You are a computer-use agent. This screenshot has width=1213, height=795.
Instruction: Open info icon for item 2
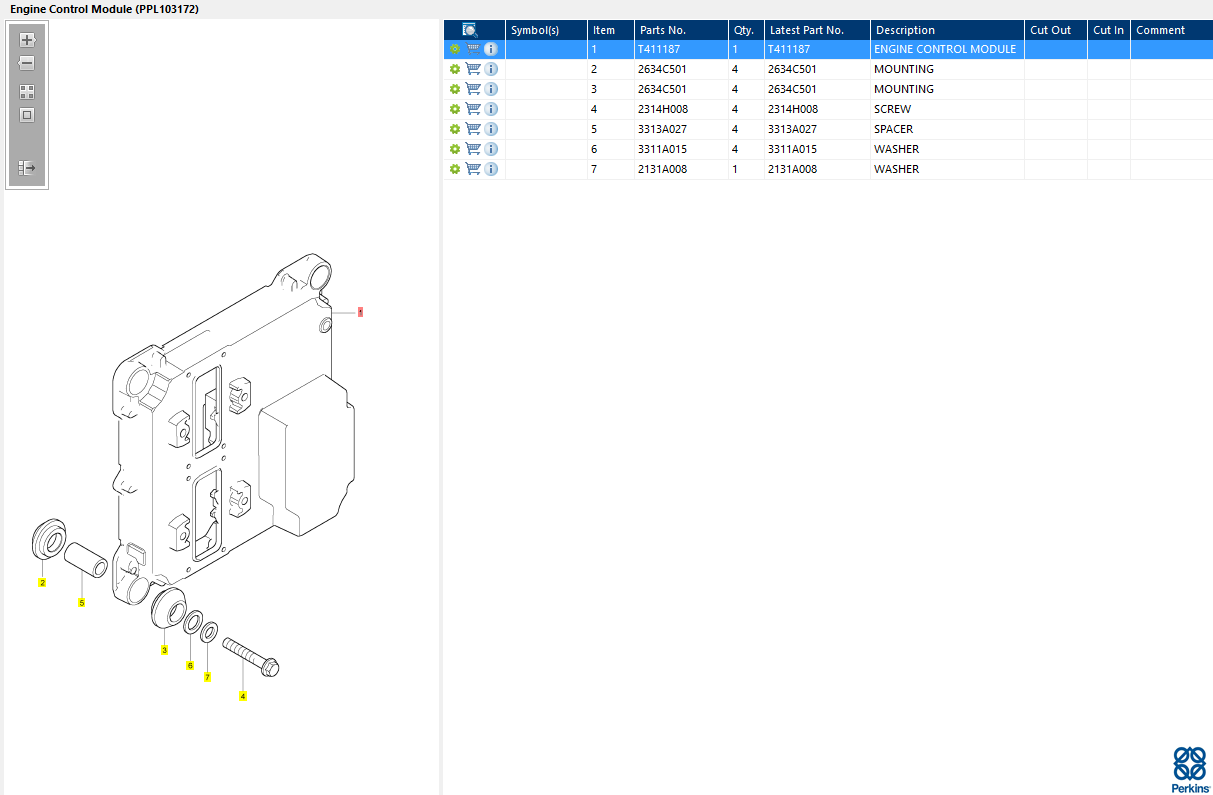(x=491, y=69)
